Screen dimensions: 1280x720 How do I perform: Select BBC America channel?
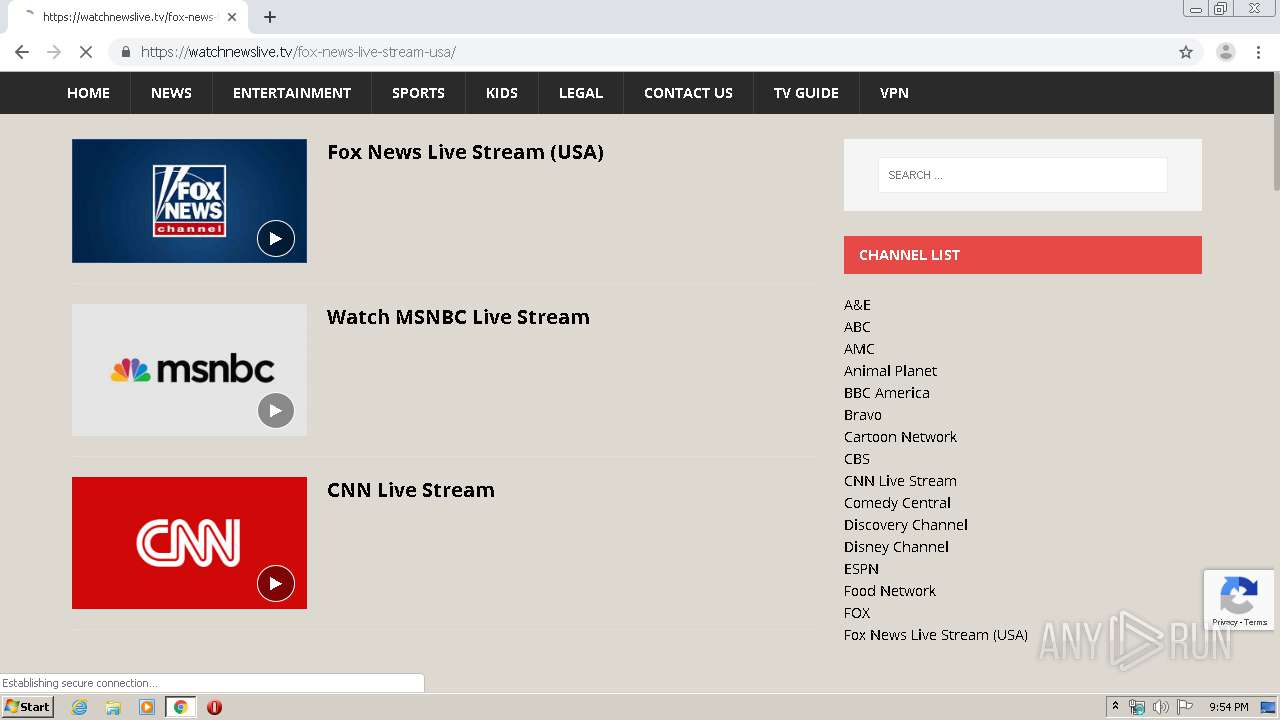click(x=887, y=393)
